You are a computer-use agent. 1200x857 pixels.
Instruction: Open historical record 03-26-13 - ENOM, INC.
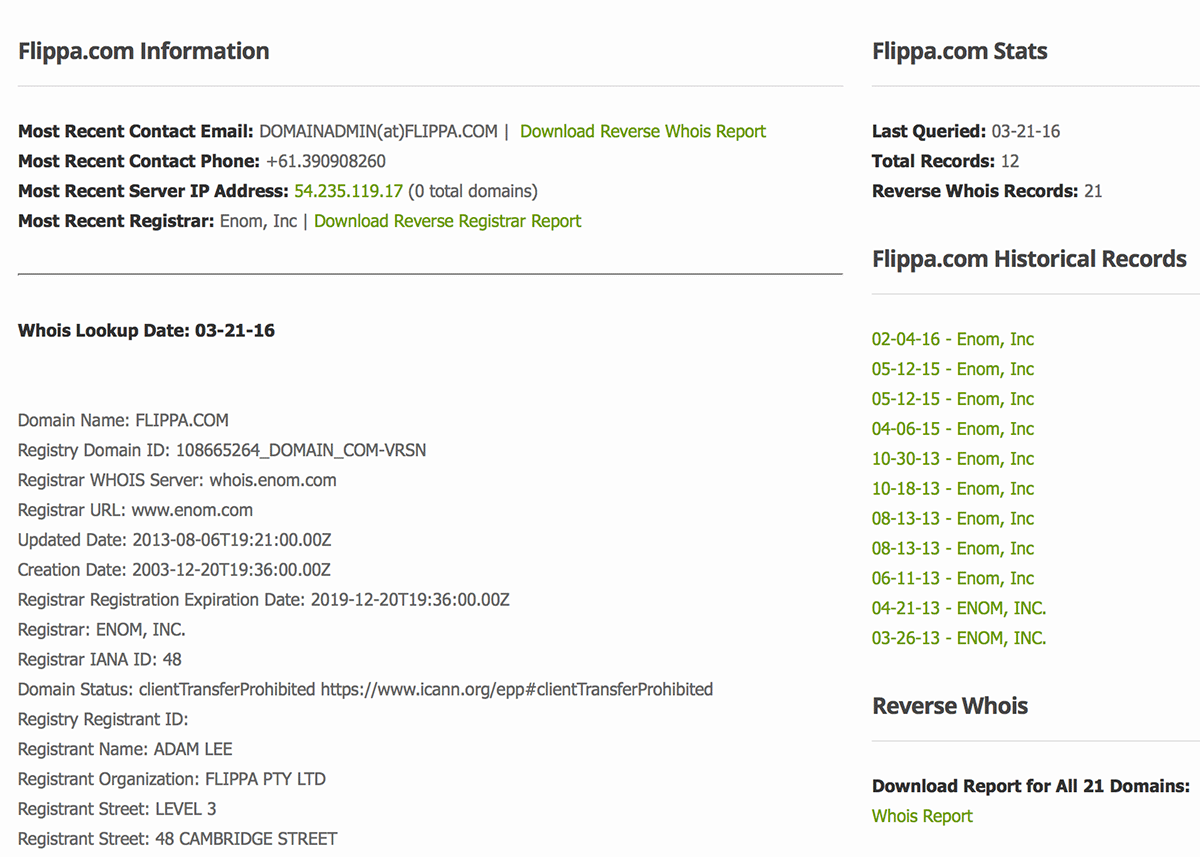(x=959, y=638)
